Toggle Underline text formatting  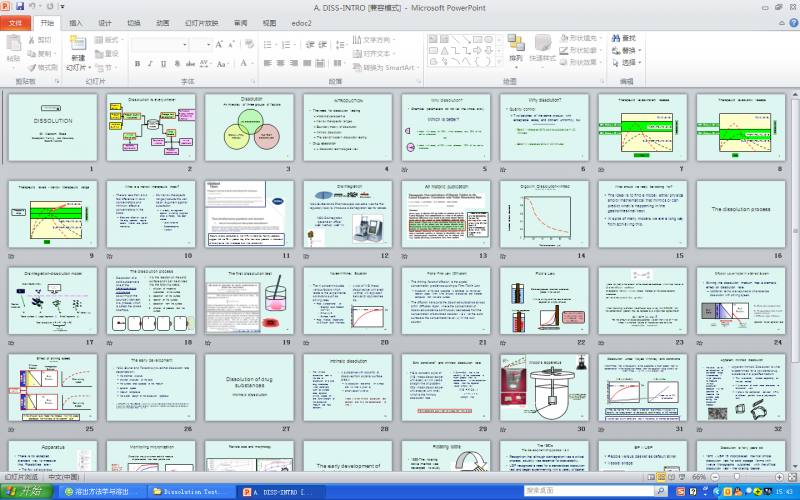161,63
